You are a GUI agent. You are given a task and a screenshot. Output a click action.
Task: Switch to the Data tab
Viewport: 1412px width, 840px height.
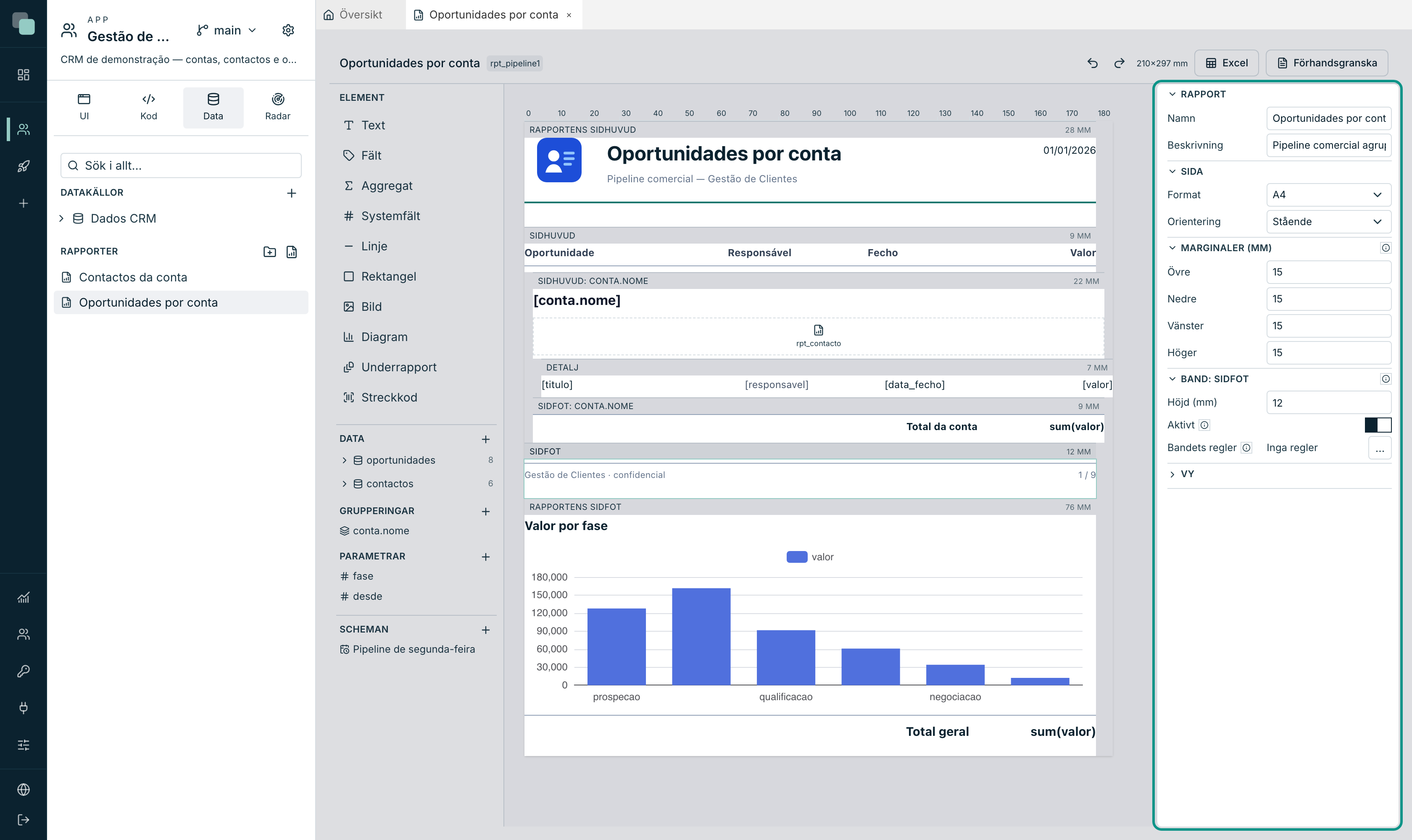click(213, 107)
